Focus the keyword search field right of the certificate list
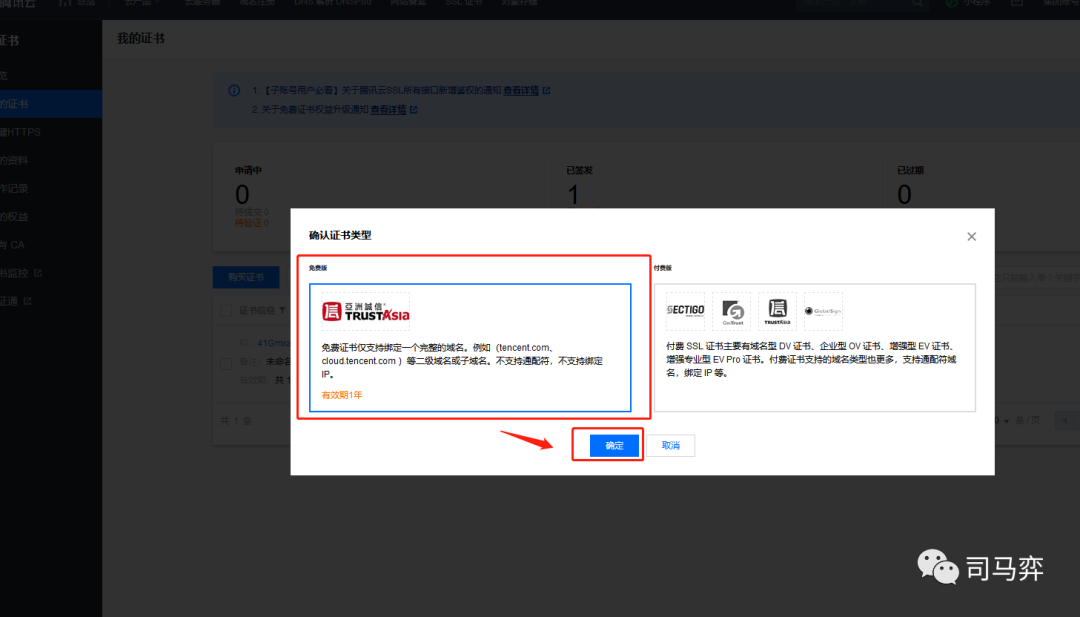Image resolution: width=1080 pixels, height=617 pixels. tap(1036, 278)
